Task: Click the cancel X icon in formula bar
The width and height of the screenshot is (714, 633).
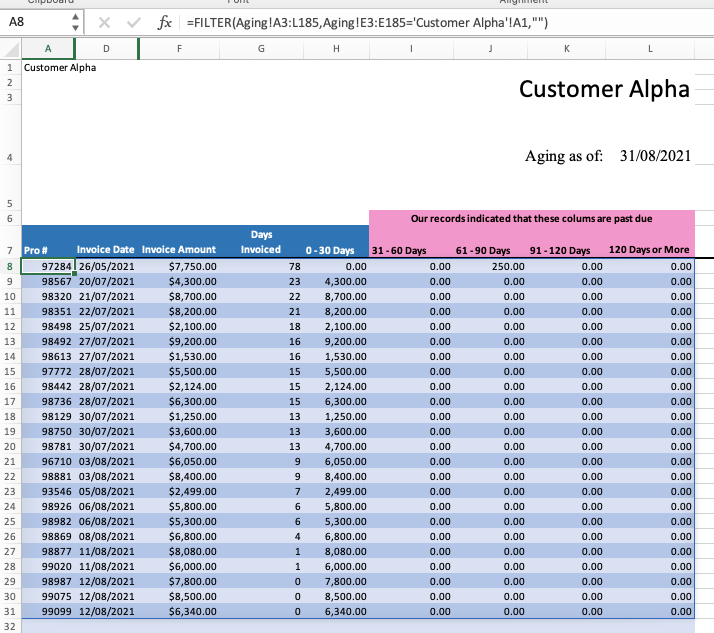Action: tap(104, 22)
